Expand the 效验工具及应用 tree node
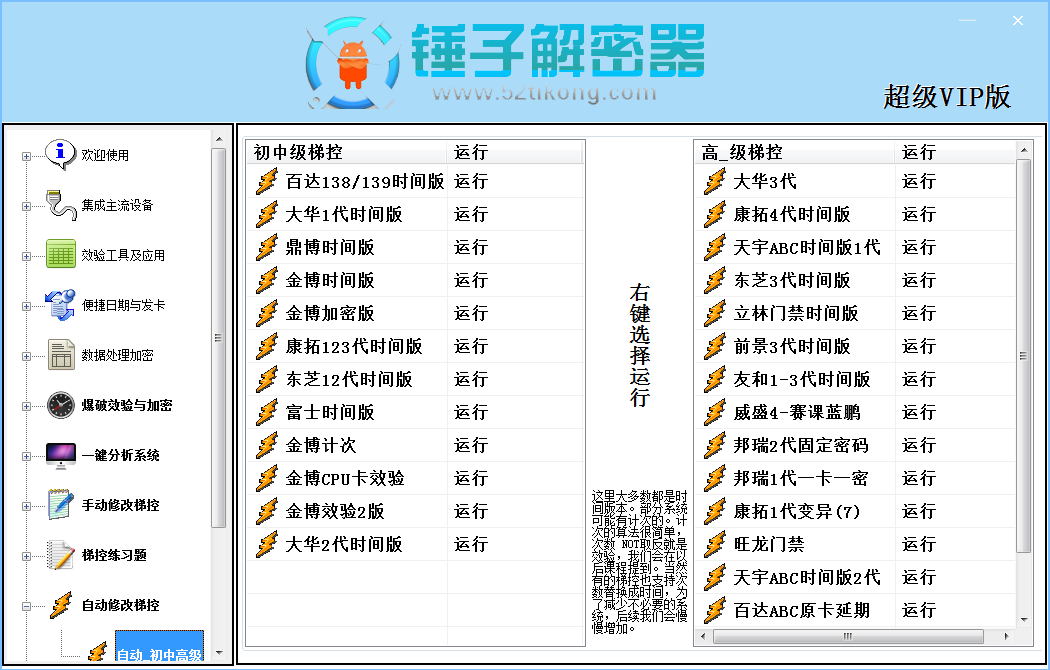Screen dimensions: 1050x670 pos(26,256)
